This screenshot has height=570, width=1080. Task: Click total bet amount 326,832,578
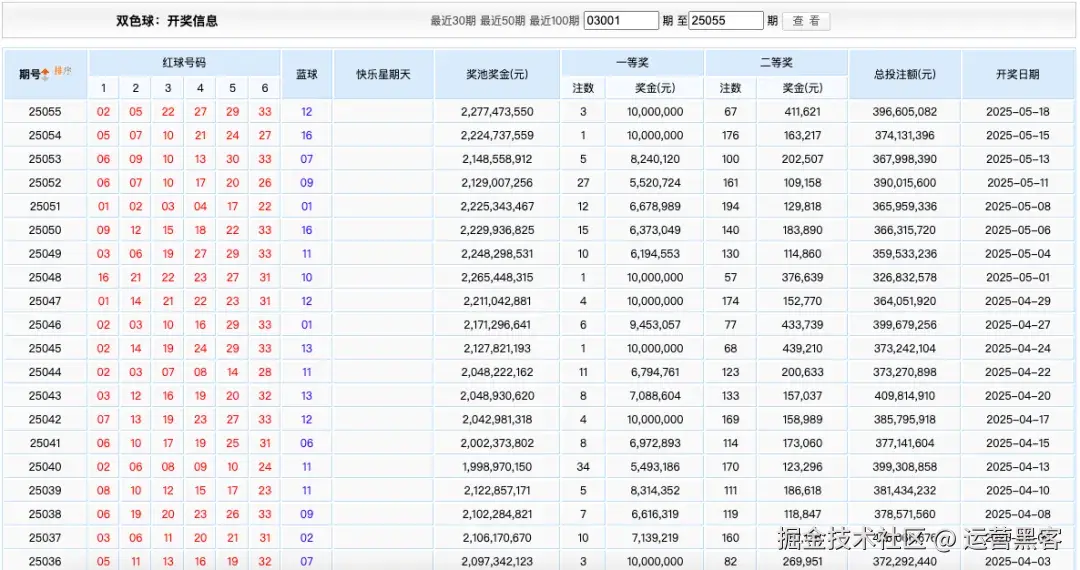coord(904,277)
